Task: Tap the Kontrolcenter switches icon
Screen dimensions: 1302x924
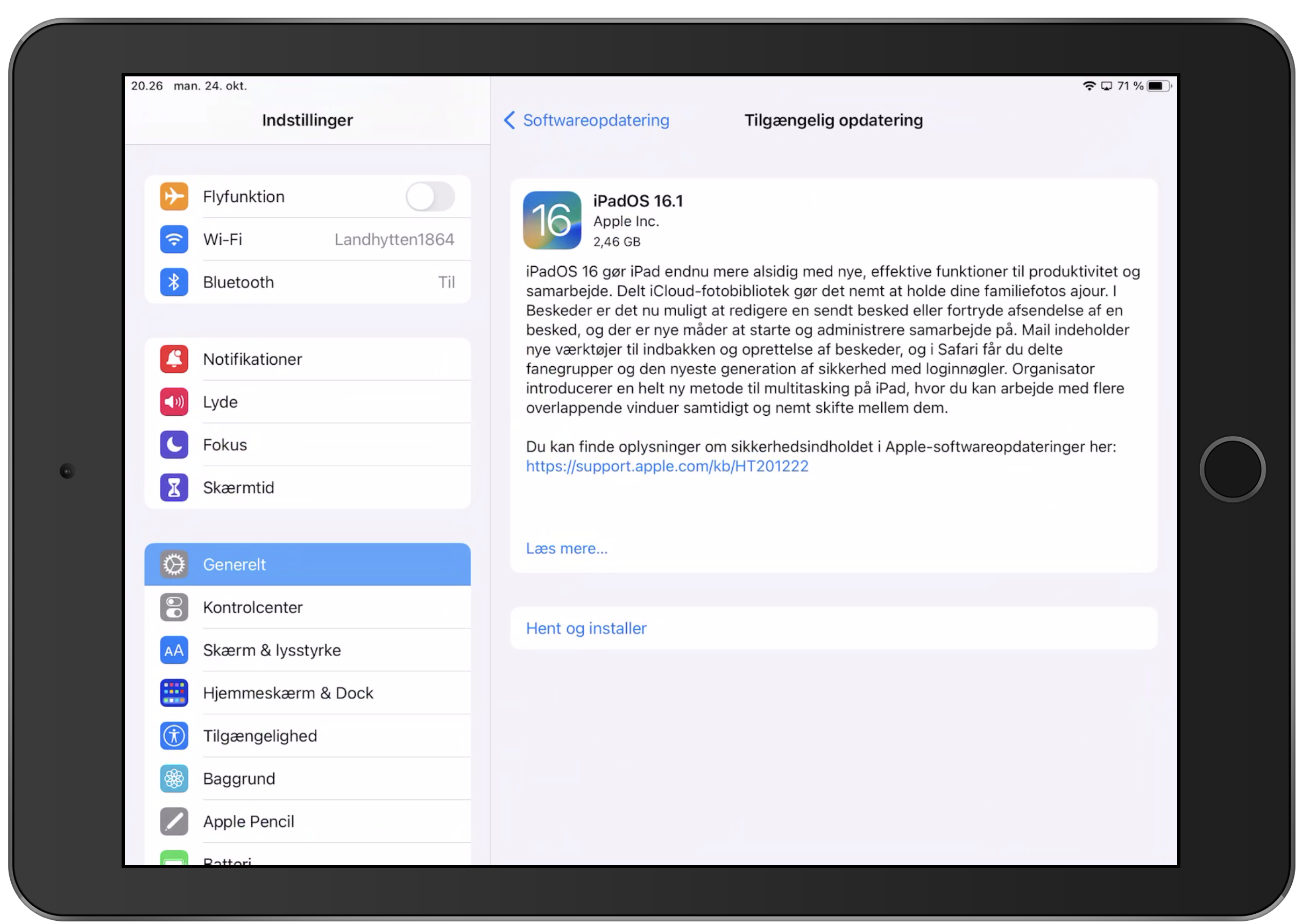Action: 174,607
